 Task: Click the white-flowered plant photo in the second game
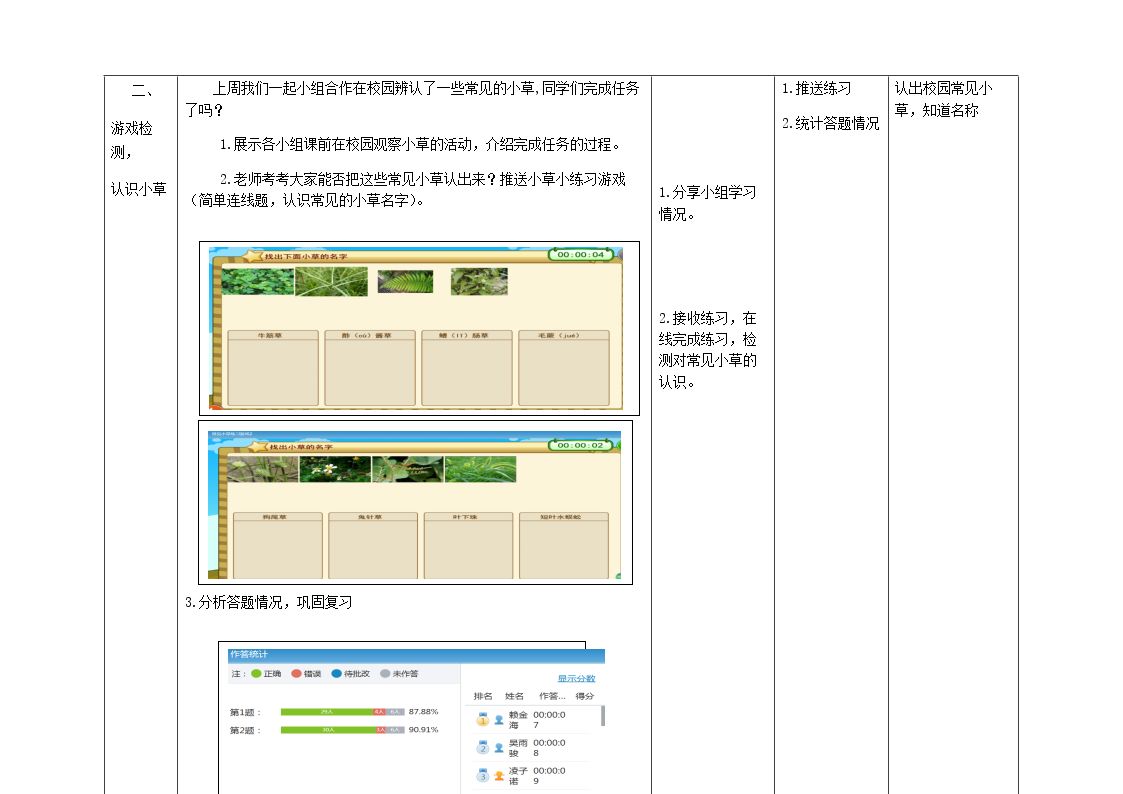click(x=335, y=470)
